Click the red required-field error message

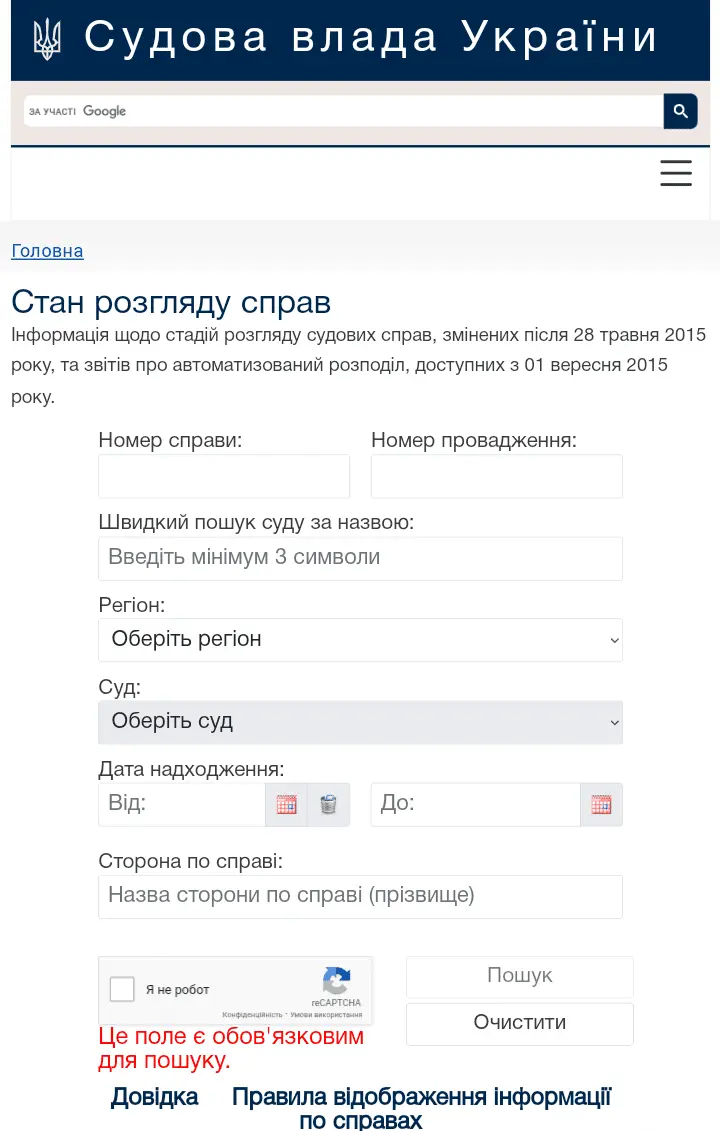point(231,1048)
